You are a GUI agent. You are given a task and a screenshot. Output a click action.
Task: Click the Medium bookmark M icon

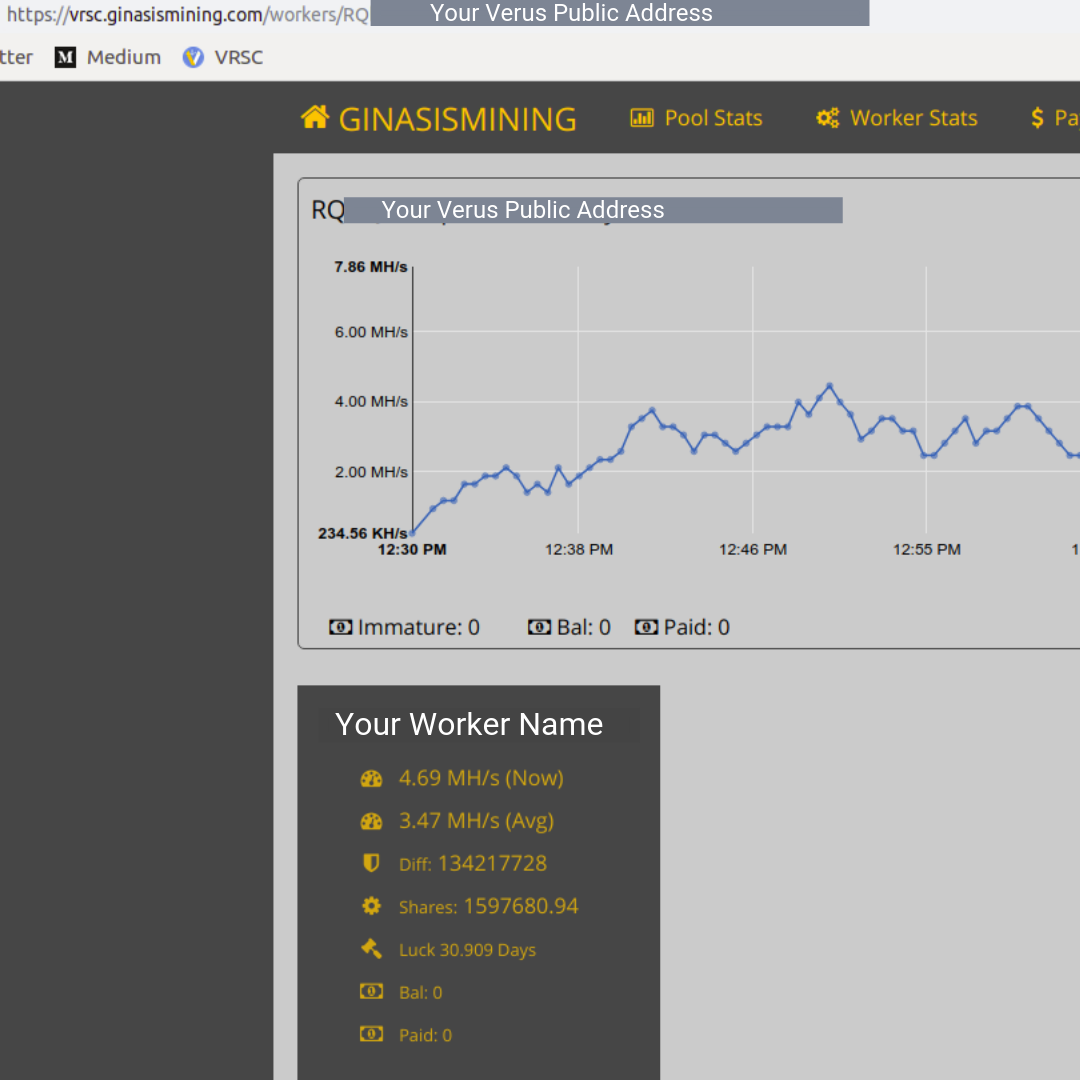click(x=65, y=57)
